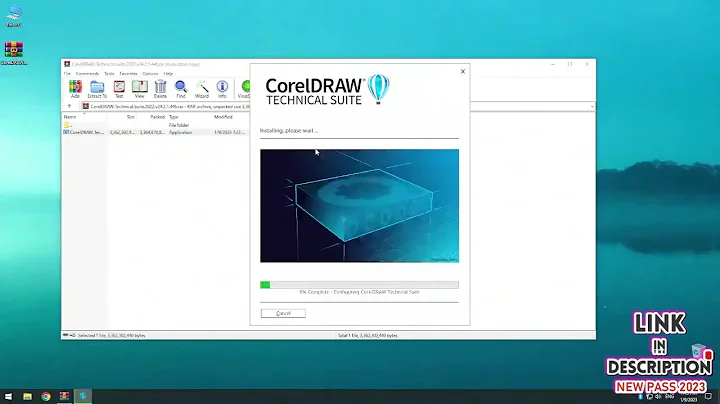Open the Help menu in WinRAR
The height and width of the screenshot is (404, 720).
tap(168, 73)
